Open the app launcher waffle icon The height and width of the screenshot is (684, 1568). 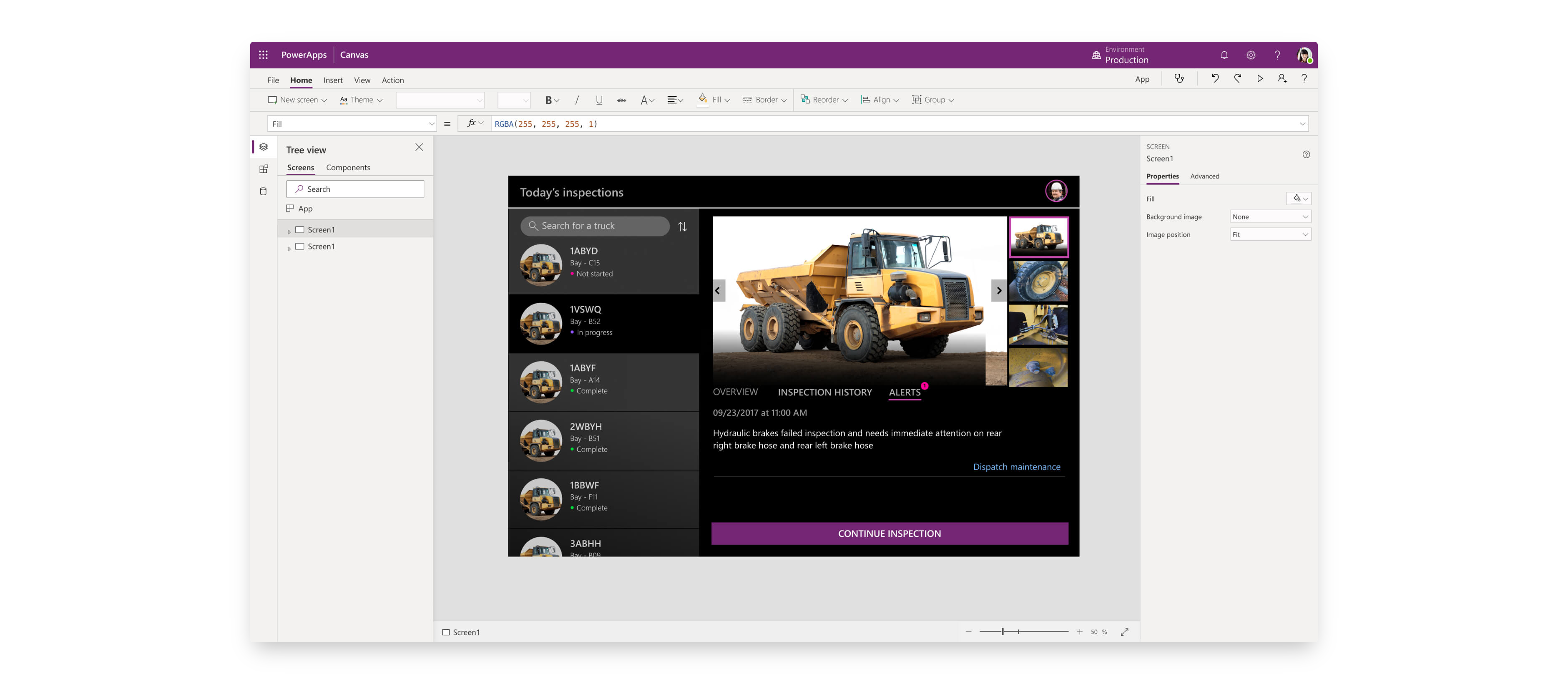point(263,55)
